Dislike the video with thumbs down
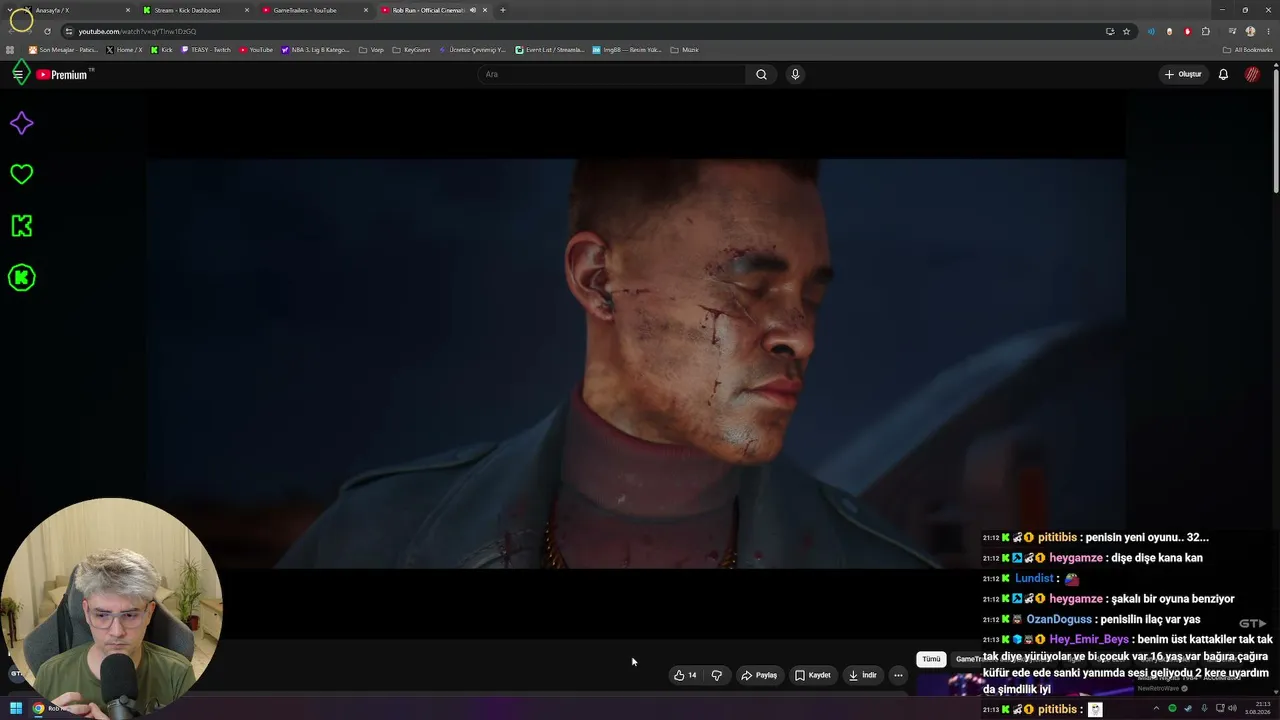The height and width of the screenshot is (720, 1280). (717, 675)
